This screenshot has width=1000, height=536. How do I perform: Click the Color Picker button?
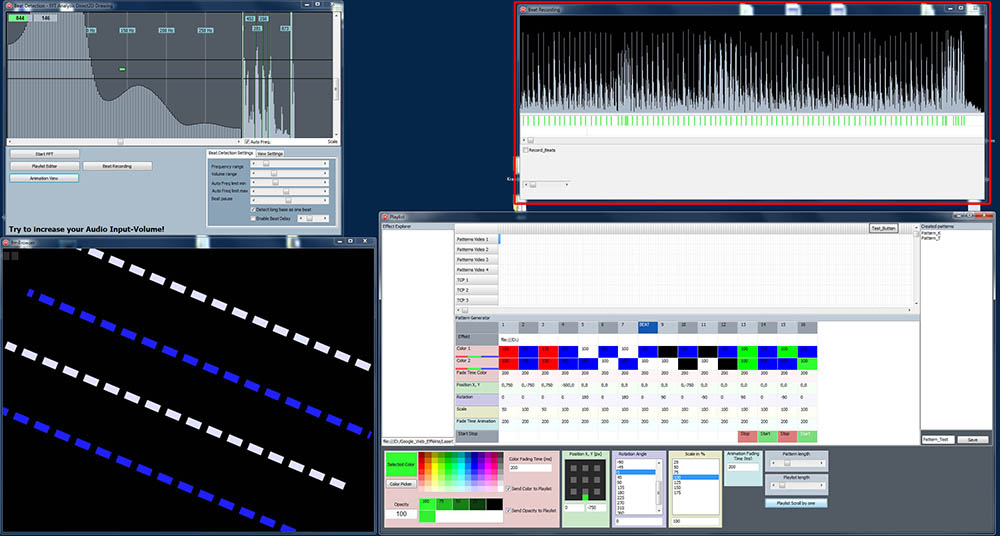point(400,483)
